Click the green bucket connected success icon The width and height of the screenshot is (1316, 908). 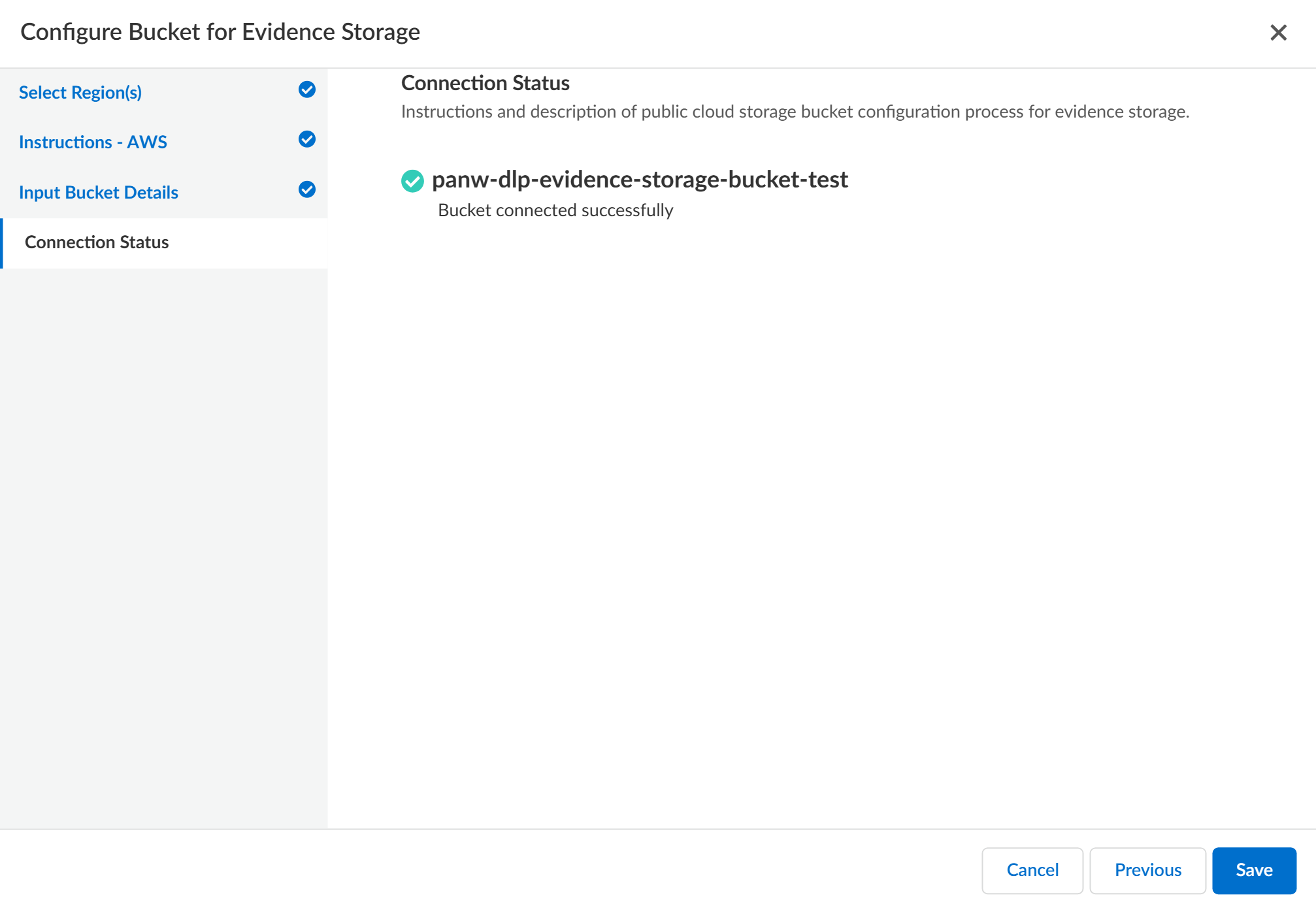point(412,181)
